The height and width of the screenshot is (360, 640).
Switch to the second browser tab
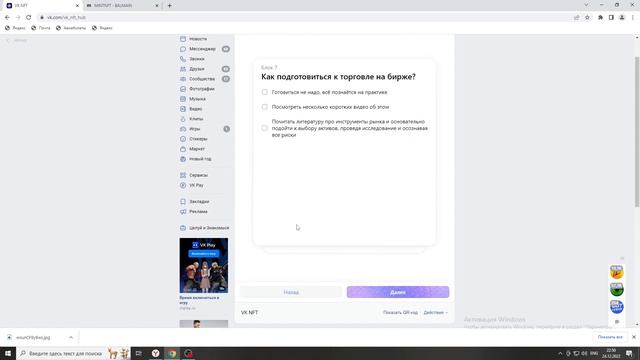[x=121, y=6]
